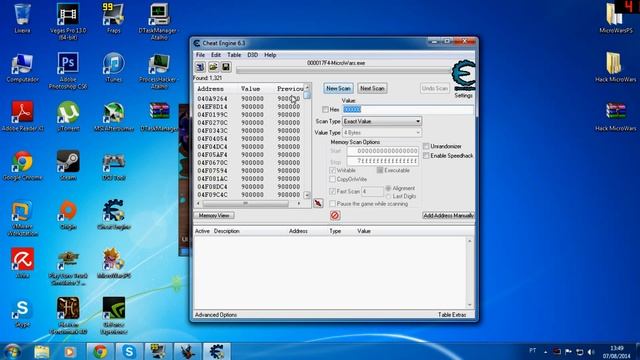
Task: Click the Next Scan button
Action: [x=372, y=88]
